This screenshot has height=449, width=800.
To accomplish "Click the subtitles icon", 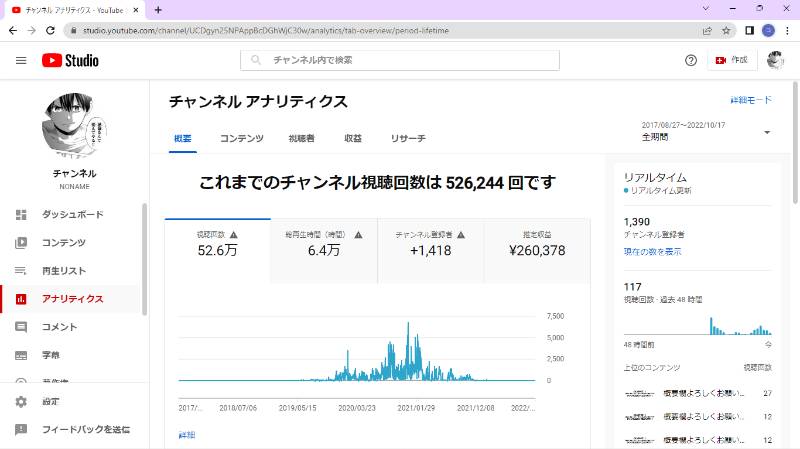I will point(21,355).
